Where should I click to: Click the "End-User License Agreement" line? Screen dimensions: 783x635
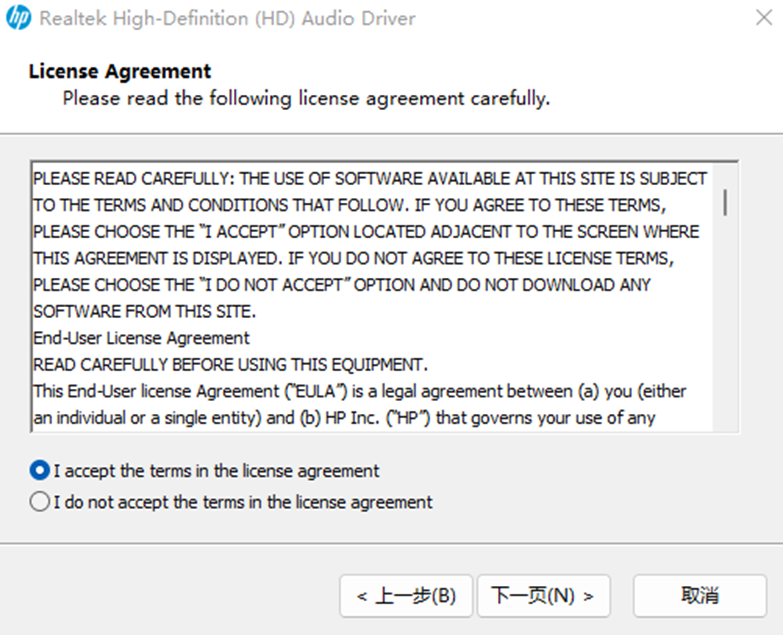(x=141, y=338)
